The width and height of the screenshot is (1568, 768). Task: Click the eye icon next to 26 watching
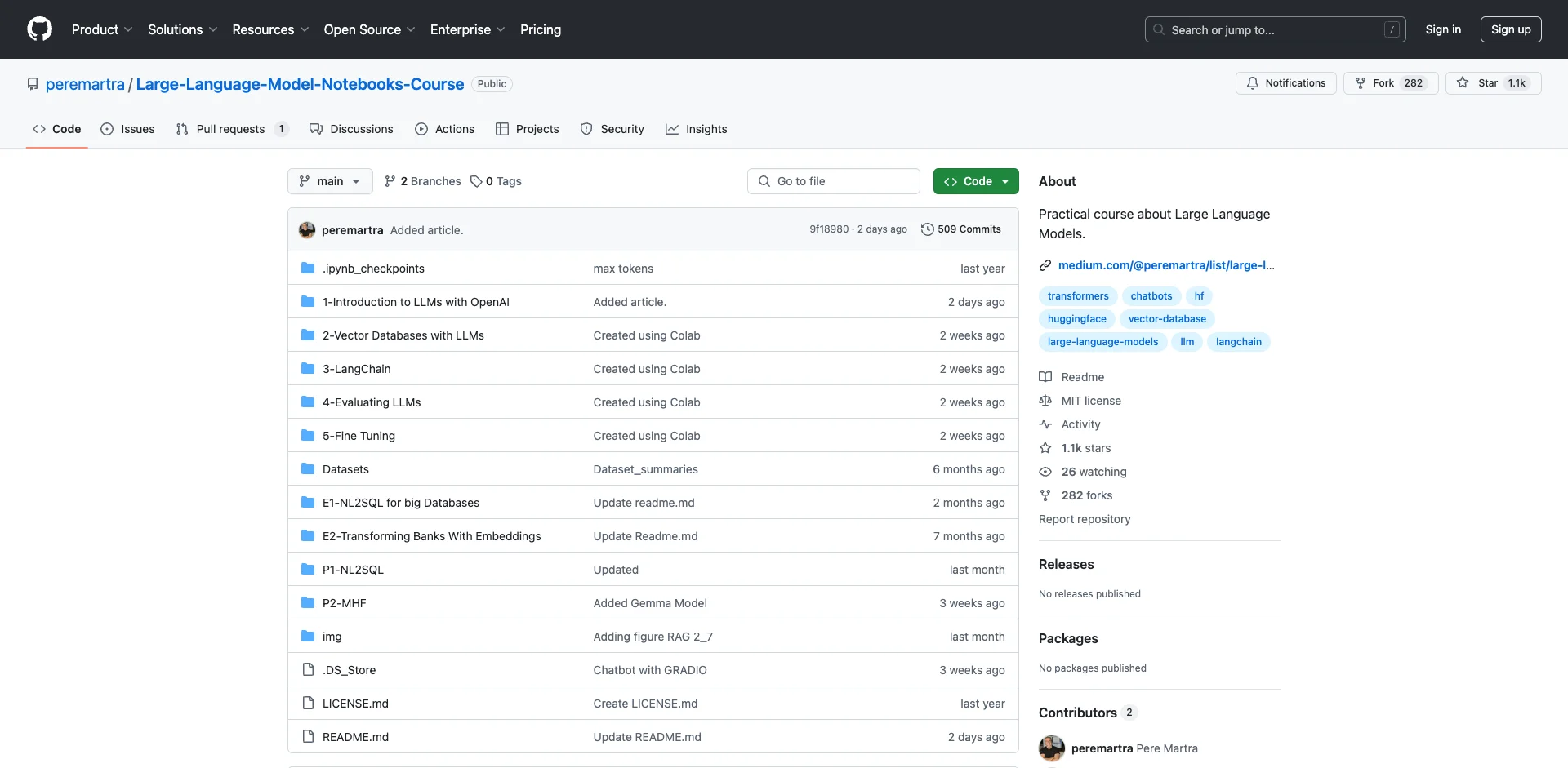pos(1045,472)
